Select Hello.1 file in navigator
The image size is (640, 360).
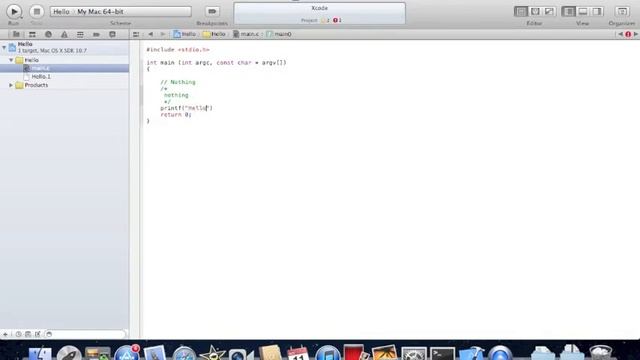coord(64,77)
